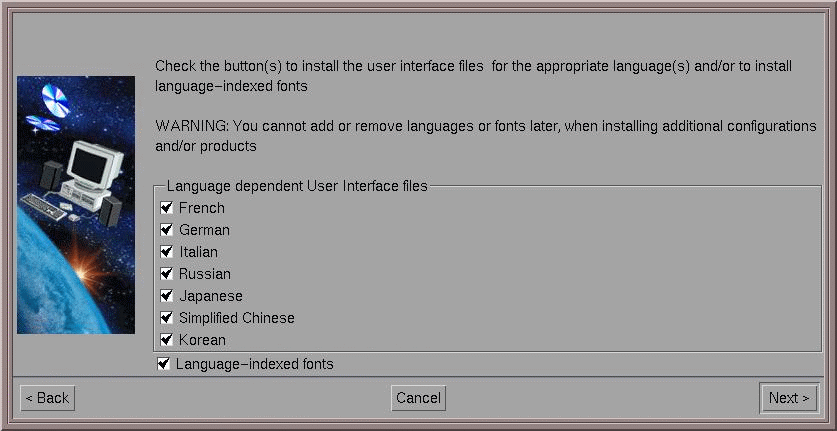Image resolution: width=837 pixels, height=431 pixels.
Task: Click the Language dependent User Interface files title
Action: pyautogui.click(x=297, y=186)
